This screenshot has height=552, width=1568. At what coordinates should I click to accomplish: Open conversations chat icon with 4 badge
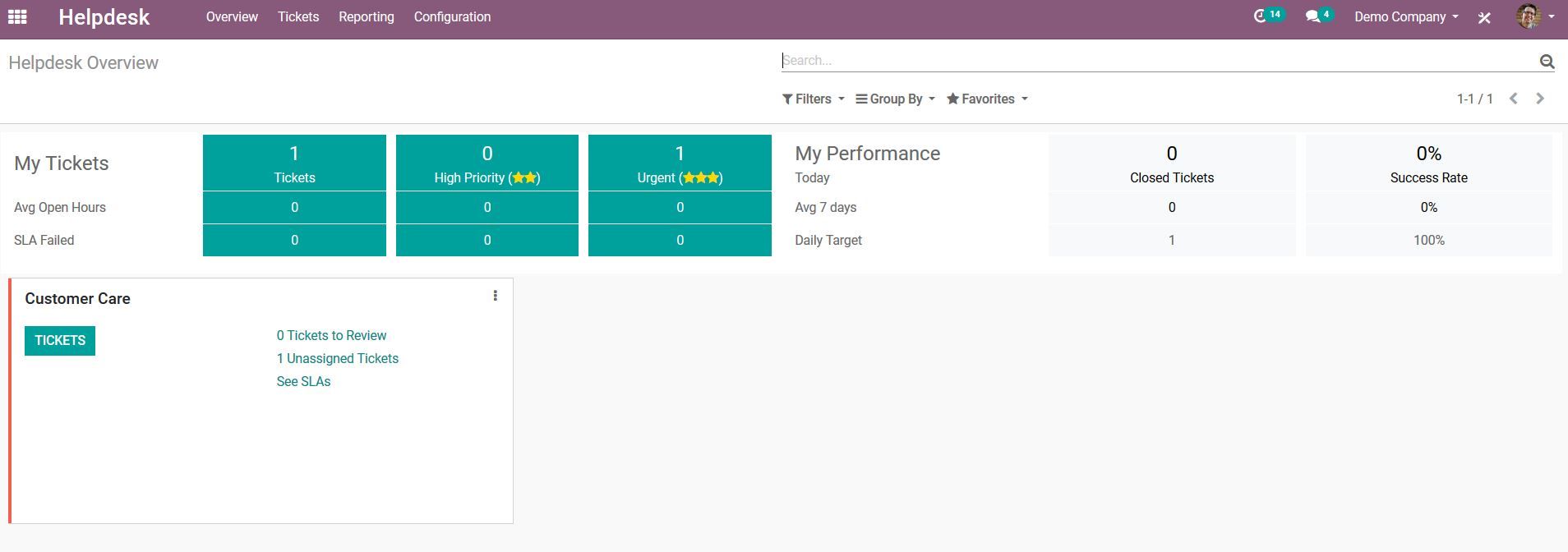coord(1318,16)
